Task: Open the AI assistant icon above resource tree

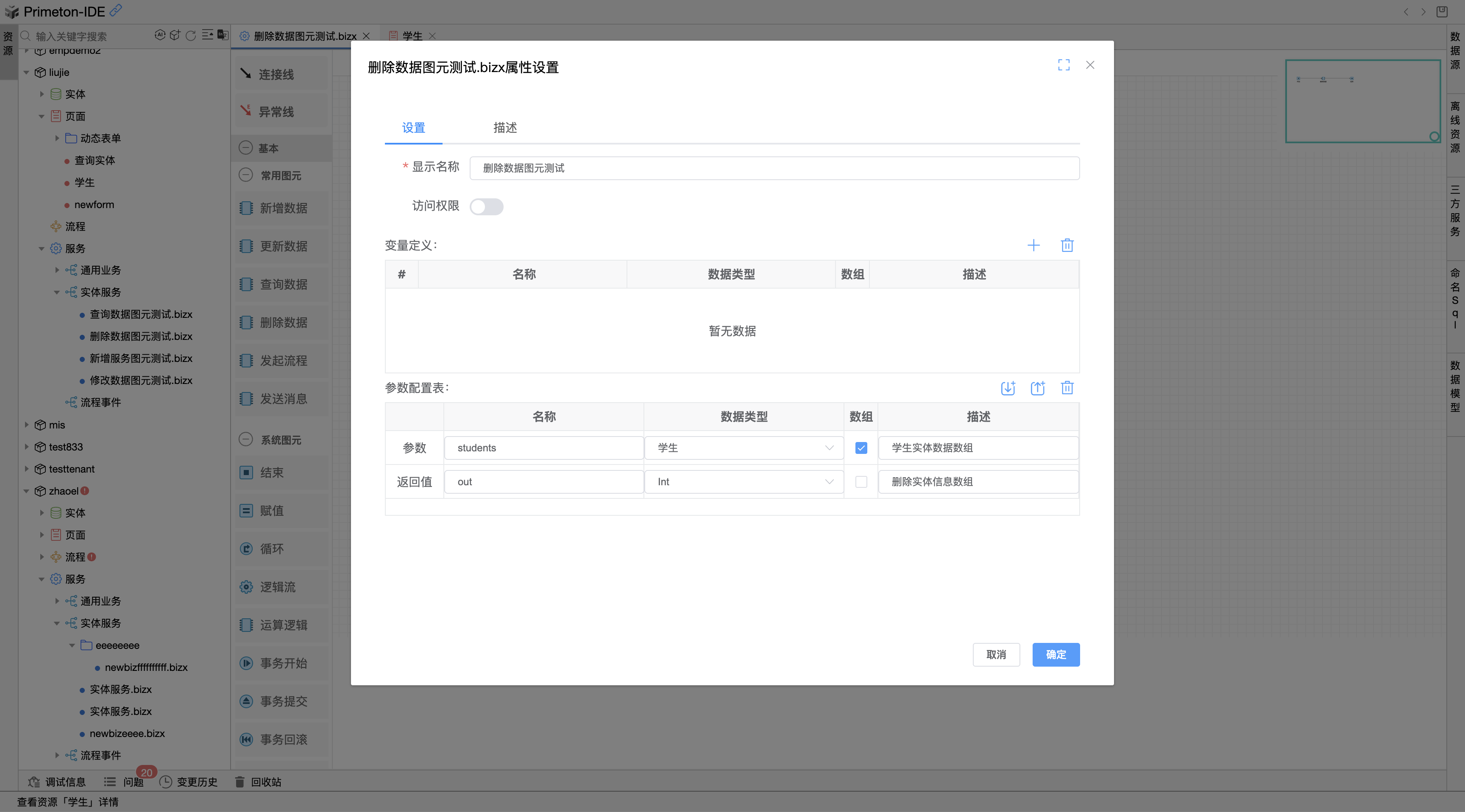Action: click(x=160, y=35)
